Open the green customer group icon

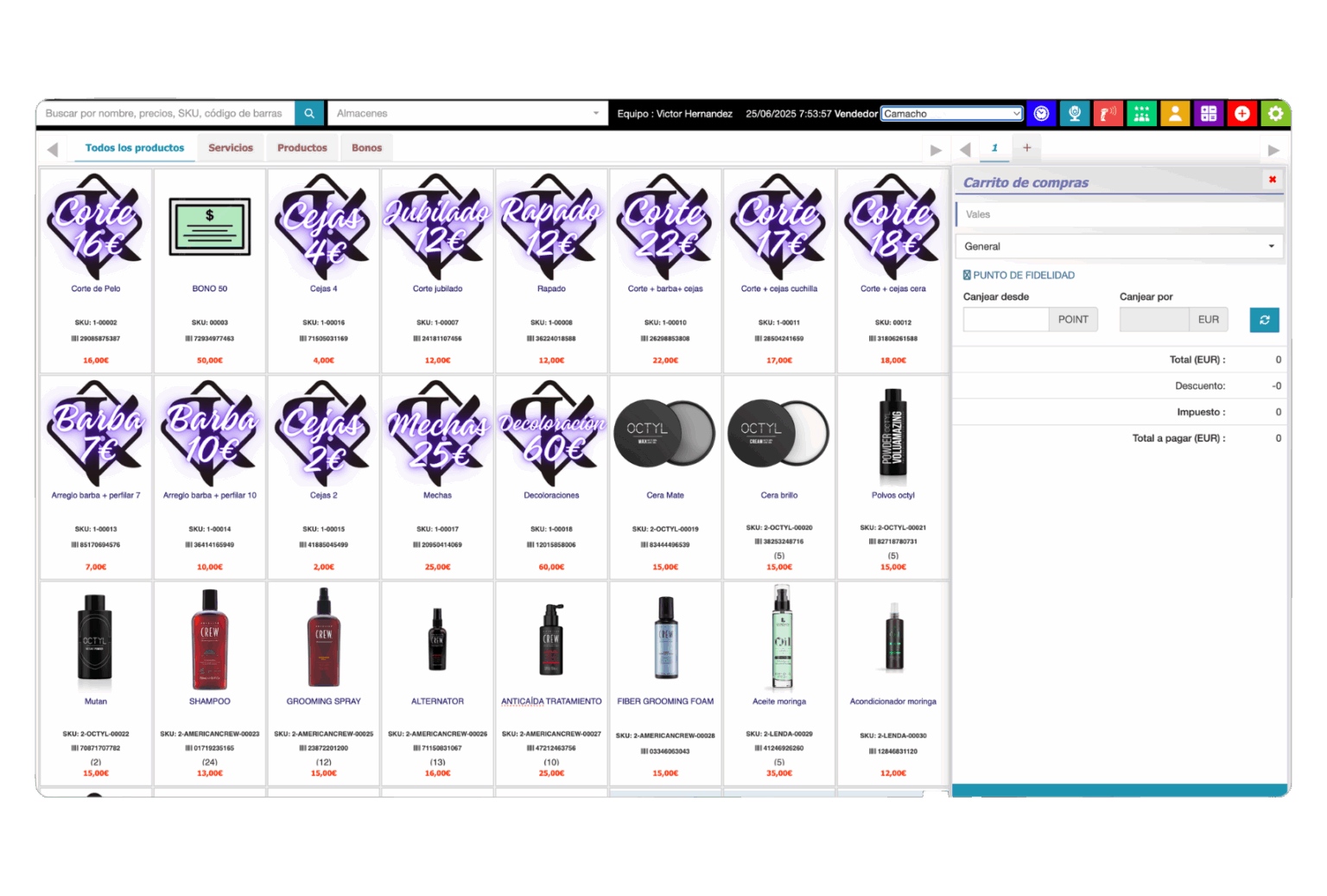pyautogui.click(x=1141, y=113)
